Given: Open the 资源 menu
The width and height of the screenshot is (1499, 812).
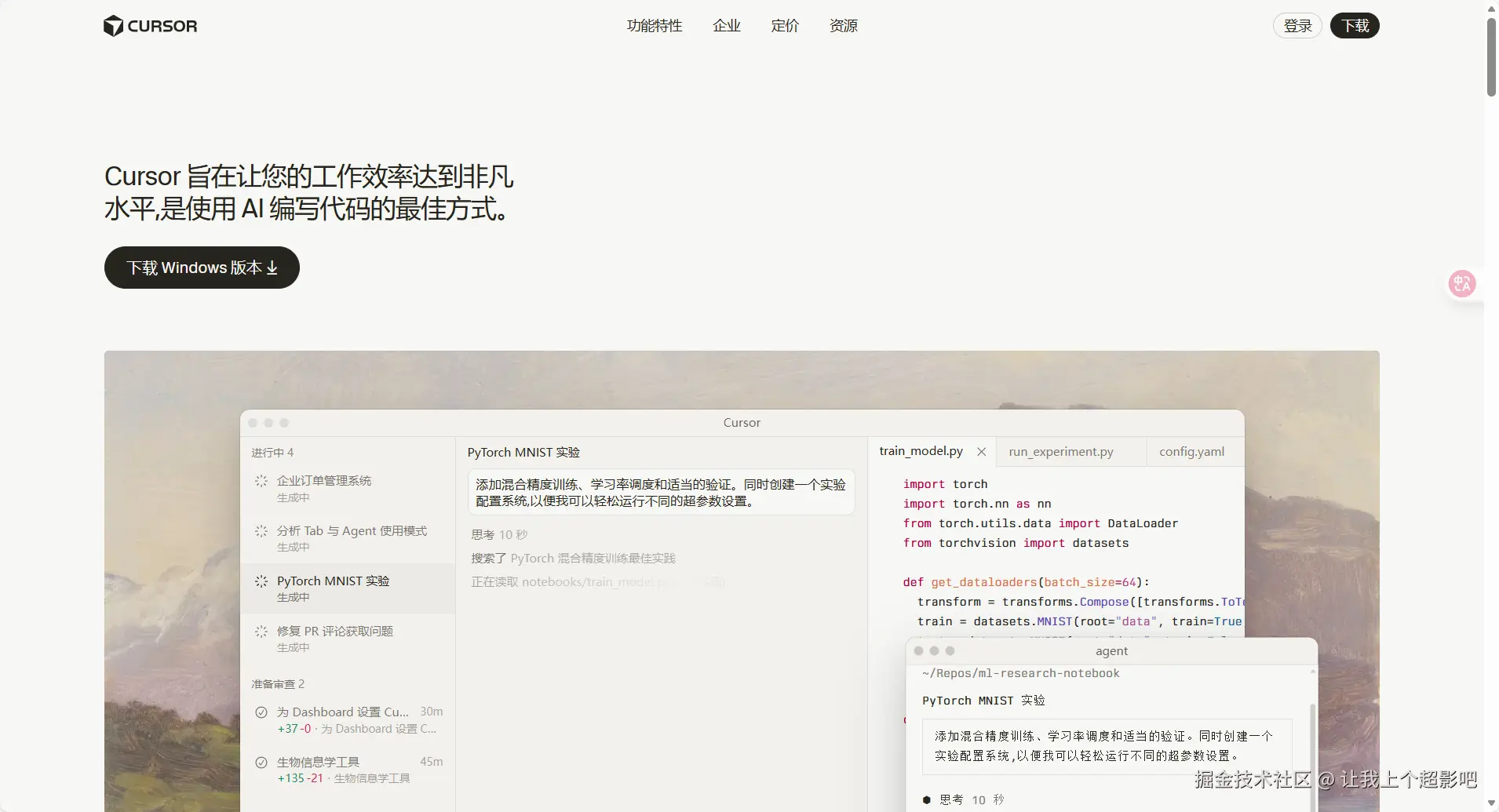Looking at the screenshot, I should (x=844, y=26).
